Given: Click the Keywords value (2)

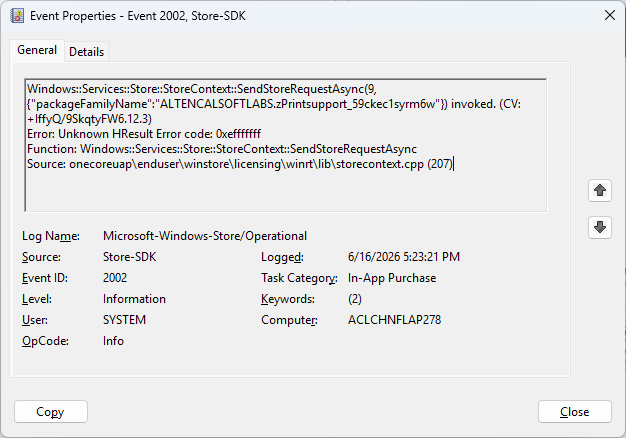Looking at the screenshot, I should (355, 299).
